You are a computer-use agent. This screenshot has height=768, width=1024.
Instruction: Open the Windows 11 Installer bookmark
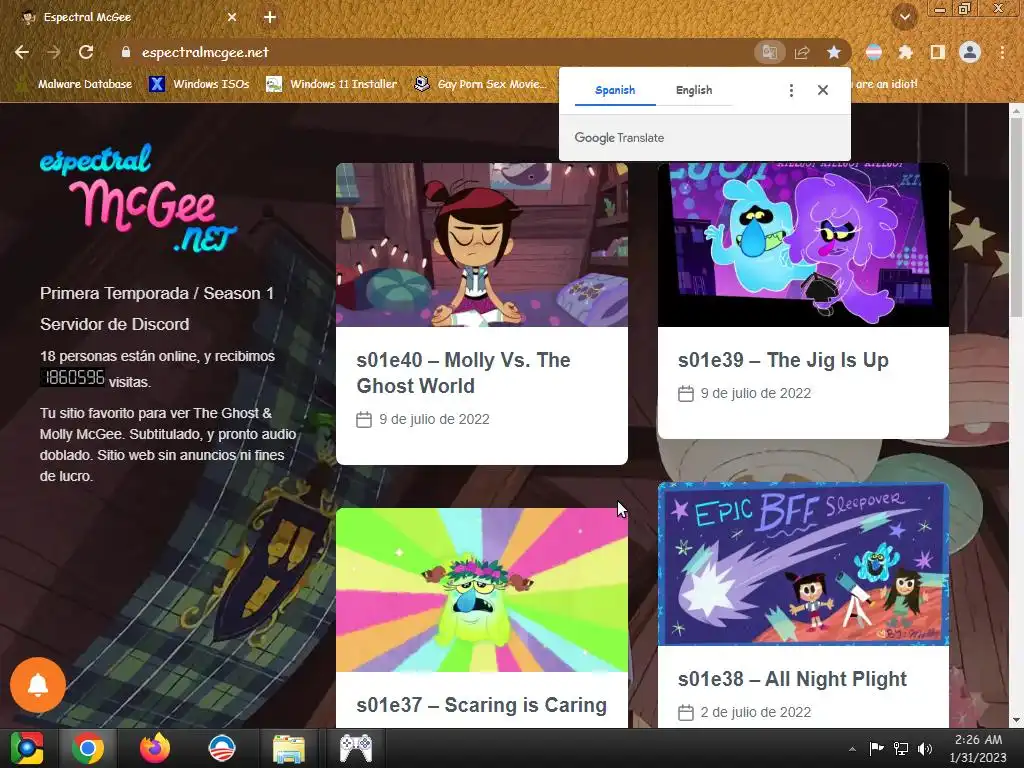click(x=332, y=84)
